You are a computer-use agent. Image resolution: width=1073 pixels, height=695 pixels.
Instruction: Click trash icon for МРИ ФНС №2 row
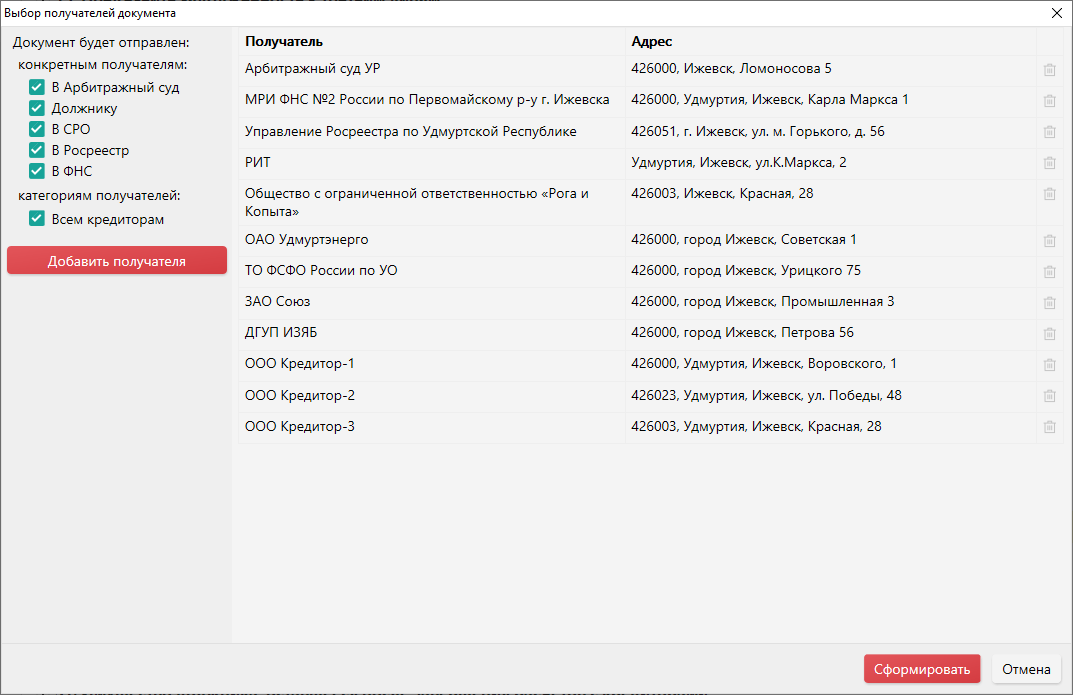[1049, 101]
